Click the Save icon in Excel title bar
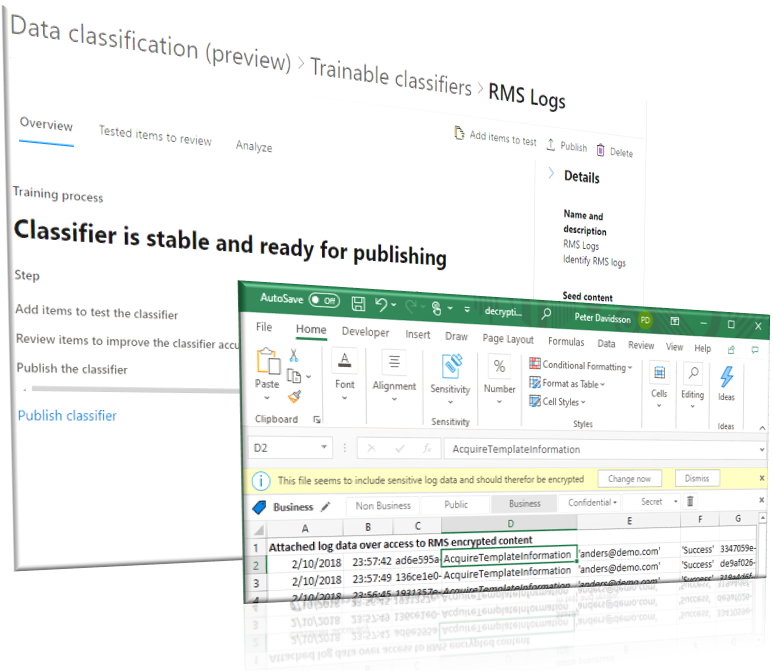This screenshot has height=671, width=773. (358, 304)
